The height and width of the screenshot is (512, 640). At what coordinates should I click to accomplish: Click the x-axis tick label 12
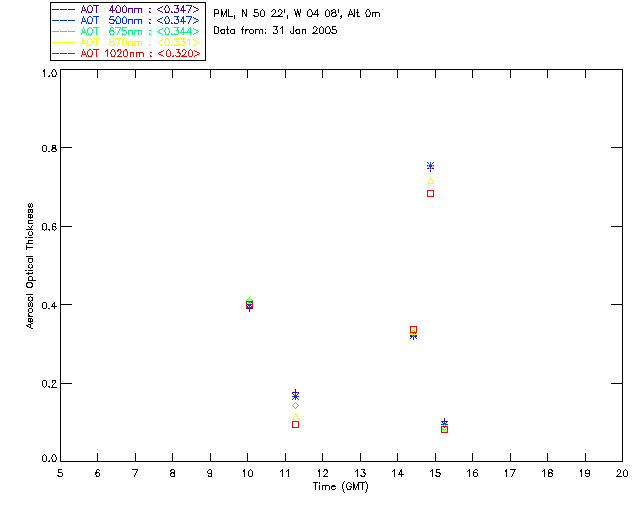pyautogui.click(x=322, y=474)
